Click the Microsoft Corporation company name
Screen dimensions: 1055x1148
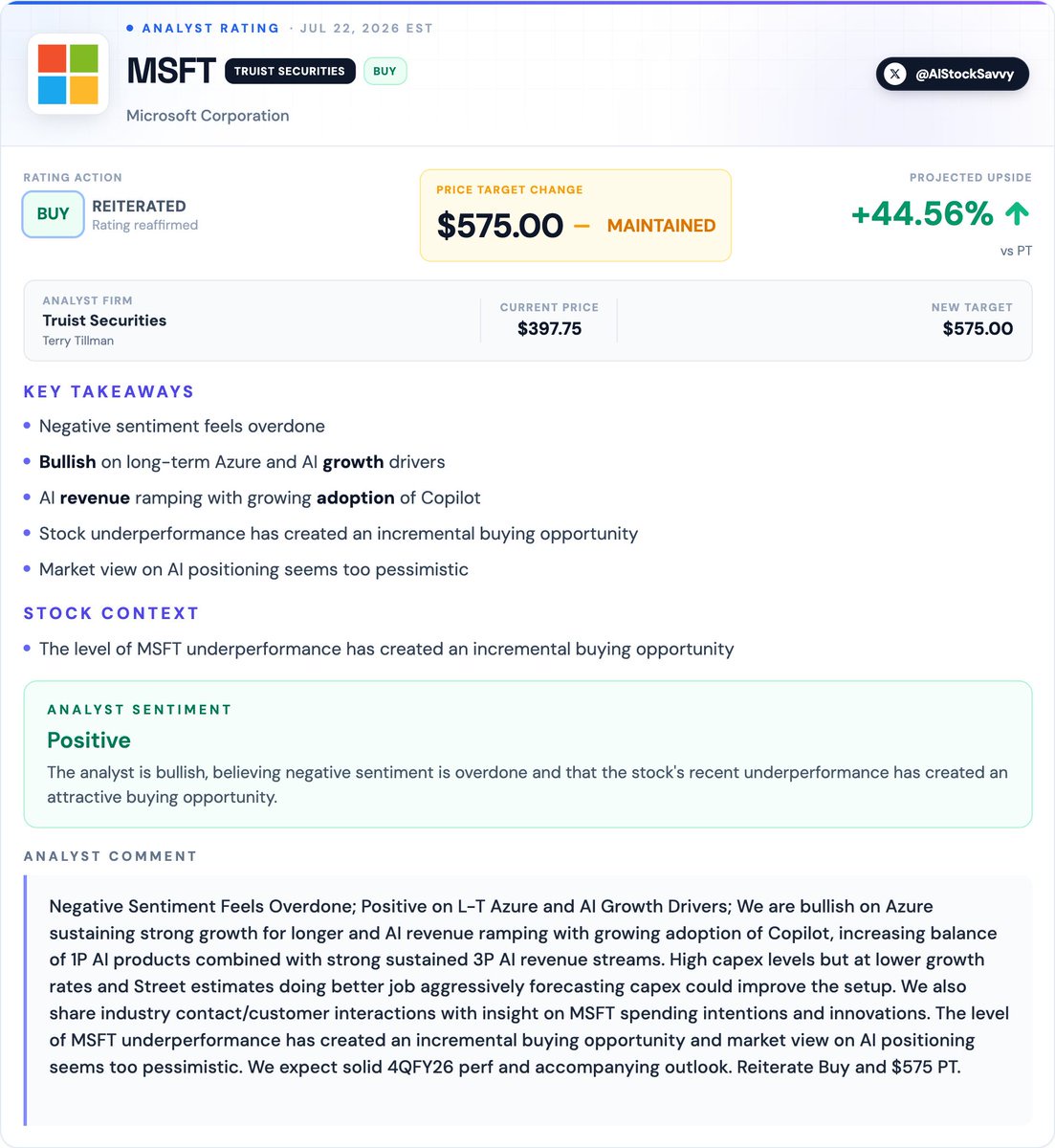(208, 116)
